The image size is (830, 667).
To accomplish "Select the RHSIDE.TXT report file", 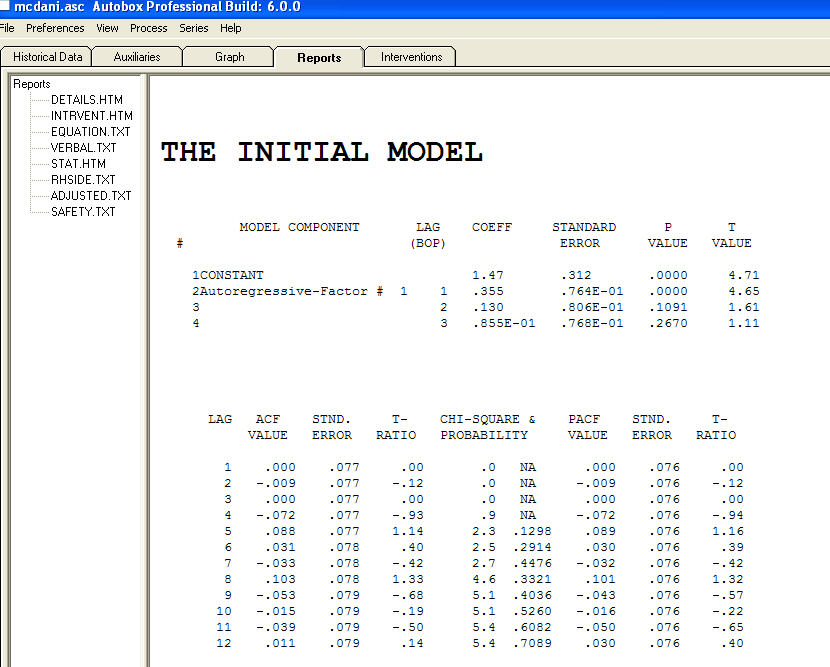I will [83, 180].
